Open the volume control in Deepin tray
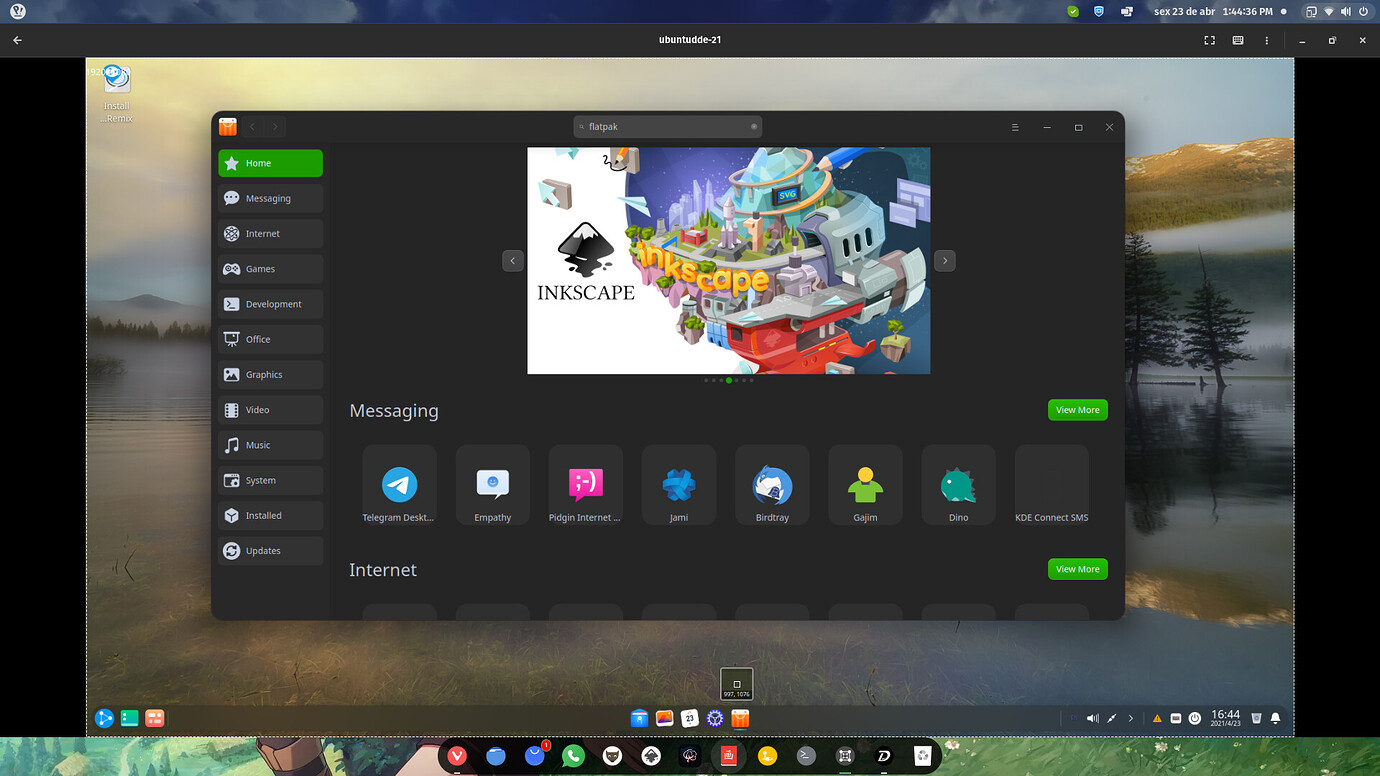 click(1093, 718)
